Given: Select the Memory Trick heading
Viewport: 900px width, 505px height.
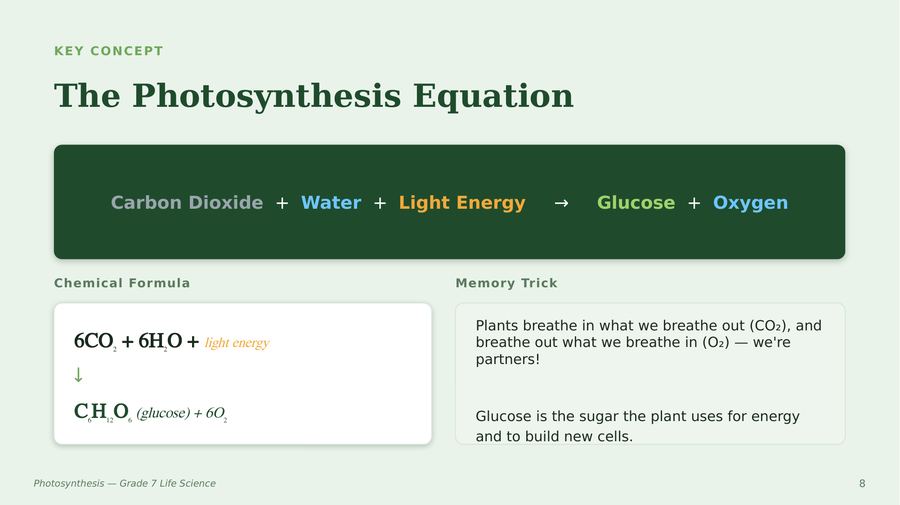Looking at the screenshot, I should click(506, 283).
